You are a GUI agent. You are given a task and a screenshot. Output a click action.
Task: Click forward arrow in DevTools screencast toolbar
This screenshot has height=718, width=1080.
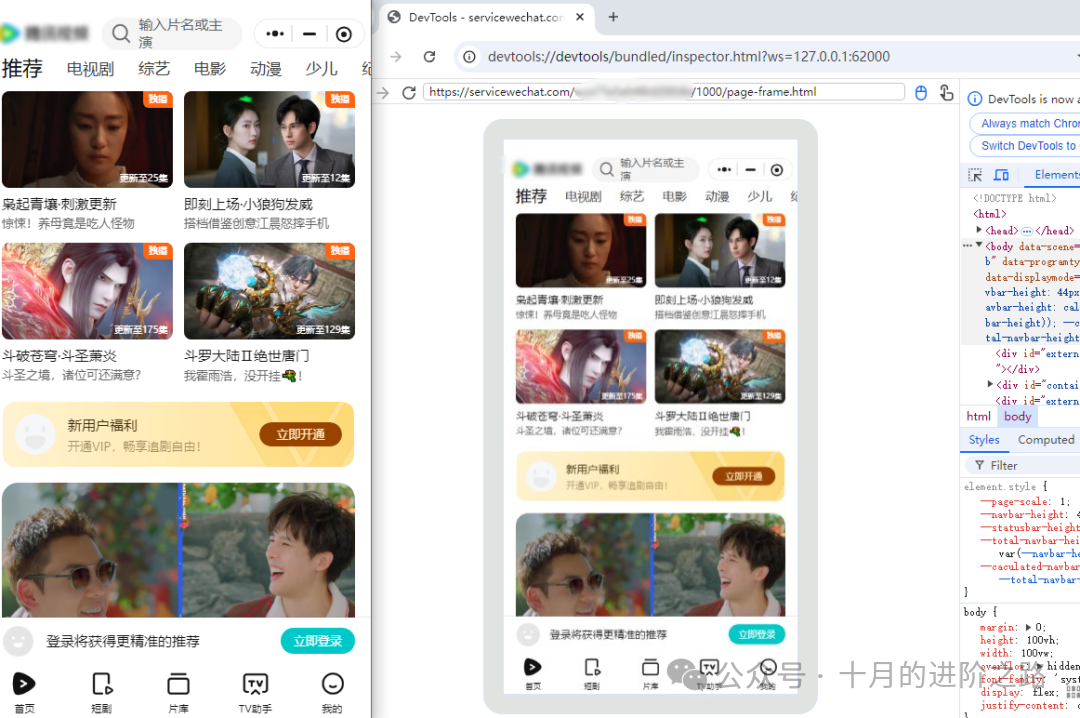tap(383, 92)
